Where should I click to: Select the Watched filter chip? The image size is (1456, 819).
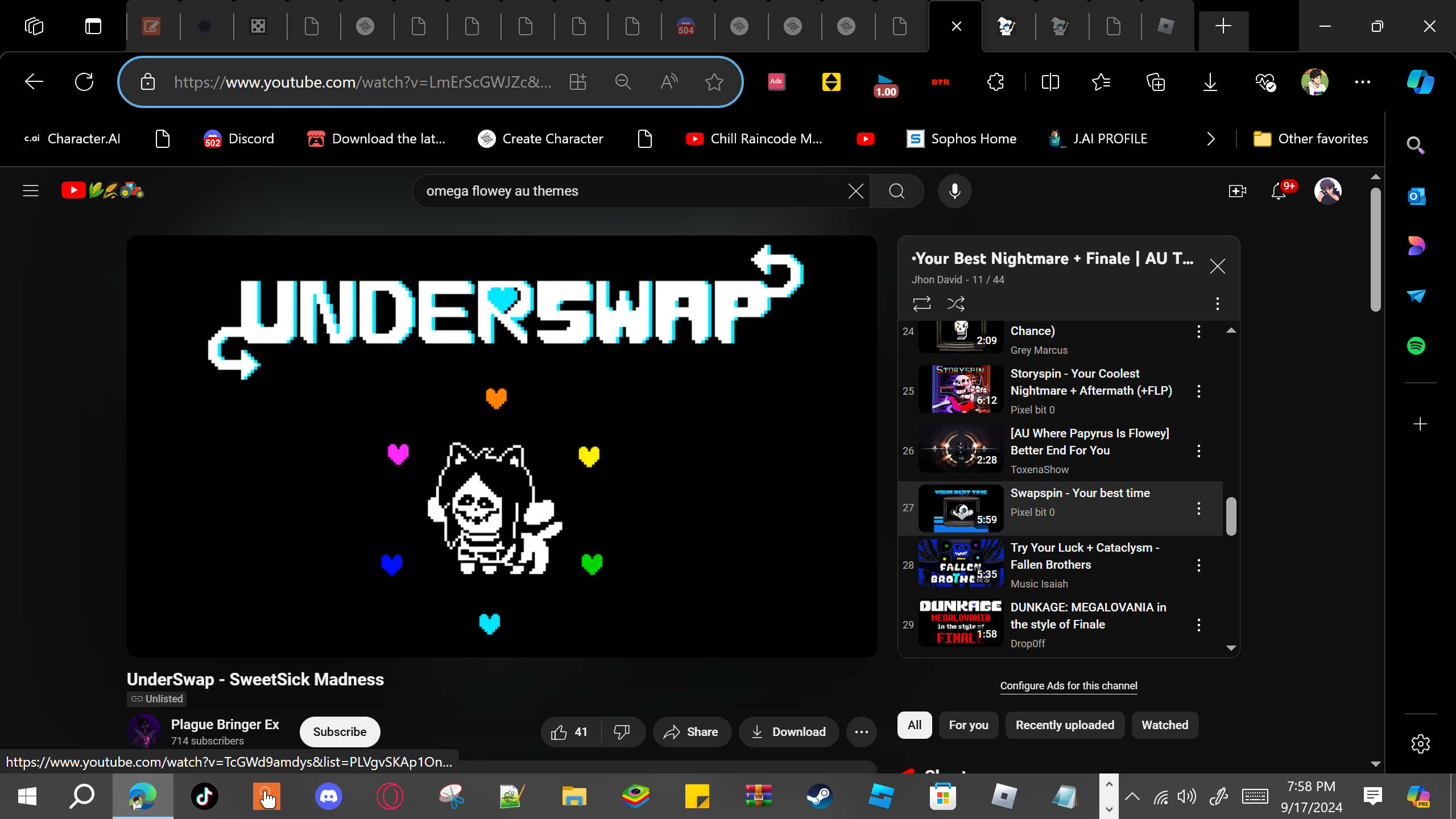click(x=1164, y=725)
